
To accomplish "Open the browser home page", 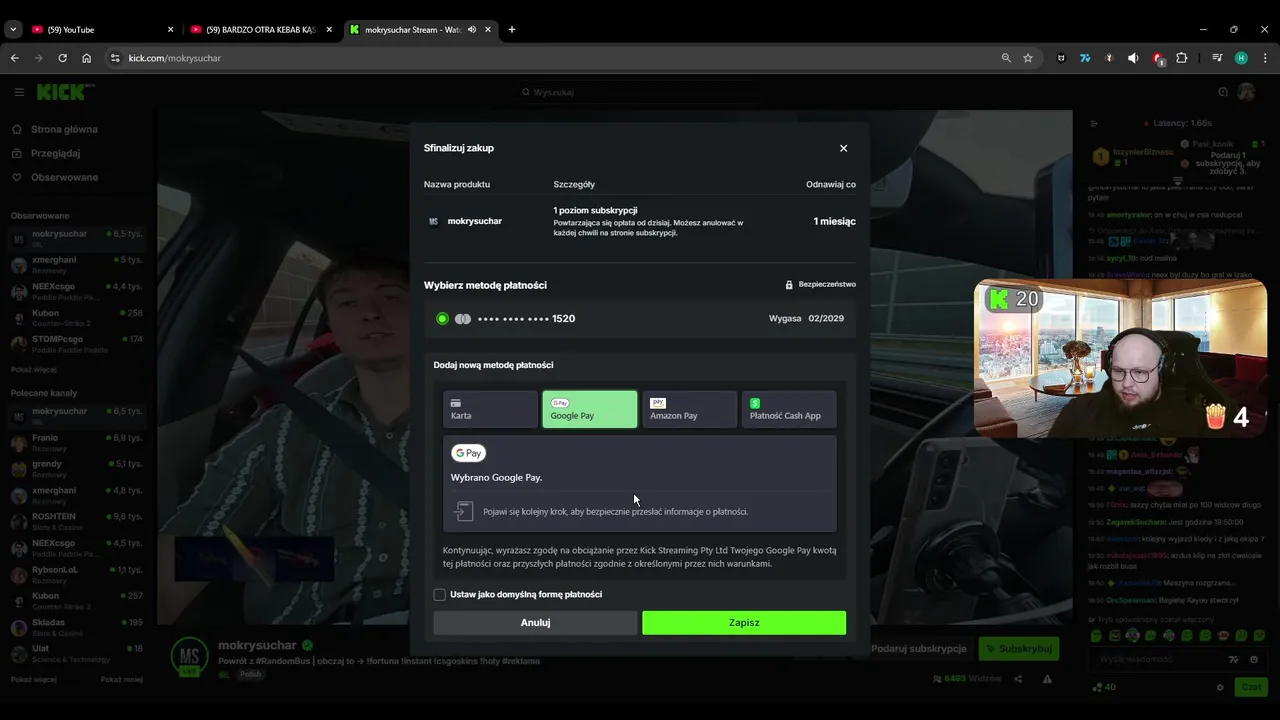I will (86, 58).
